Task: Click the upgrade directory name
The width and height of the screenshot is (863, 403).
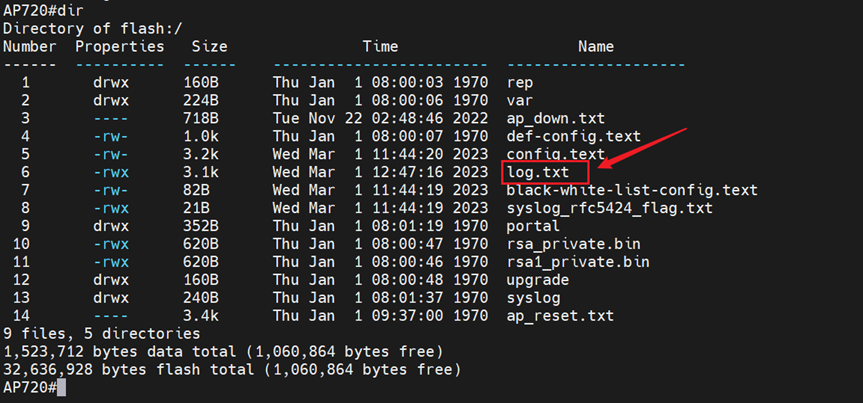Action: click(538, 280)
